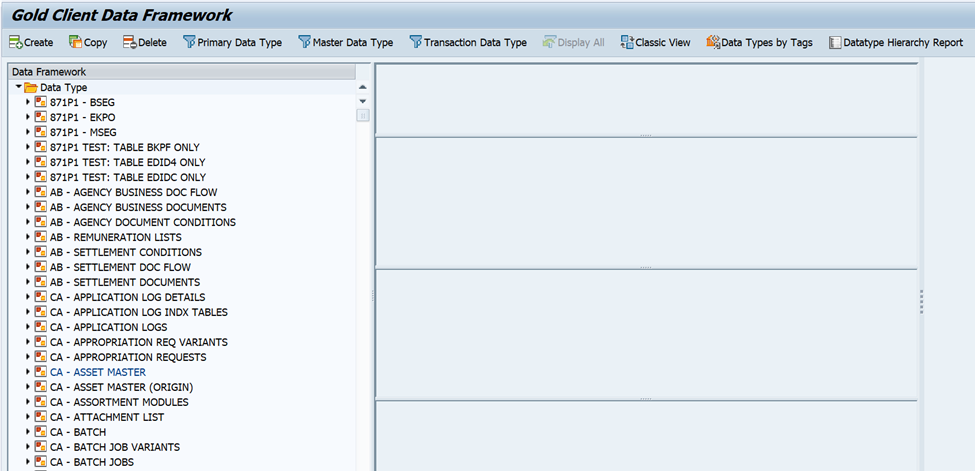Select the highlighted CA - ASSET MASTER label
Viewport: 975px width, 471px height.
click(98, 372)
